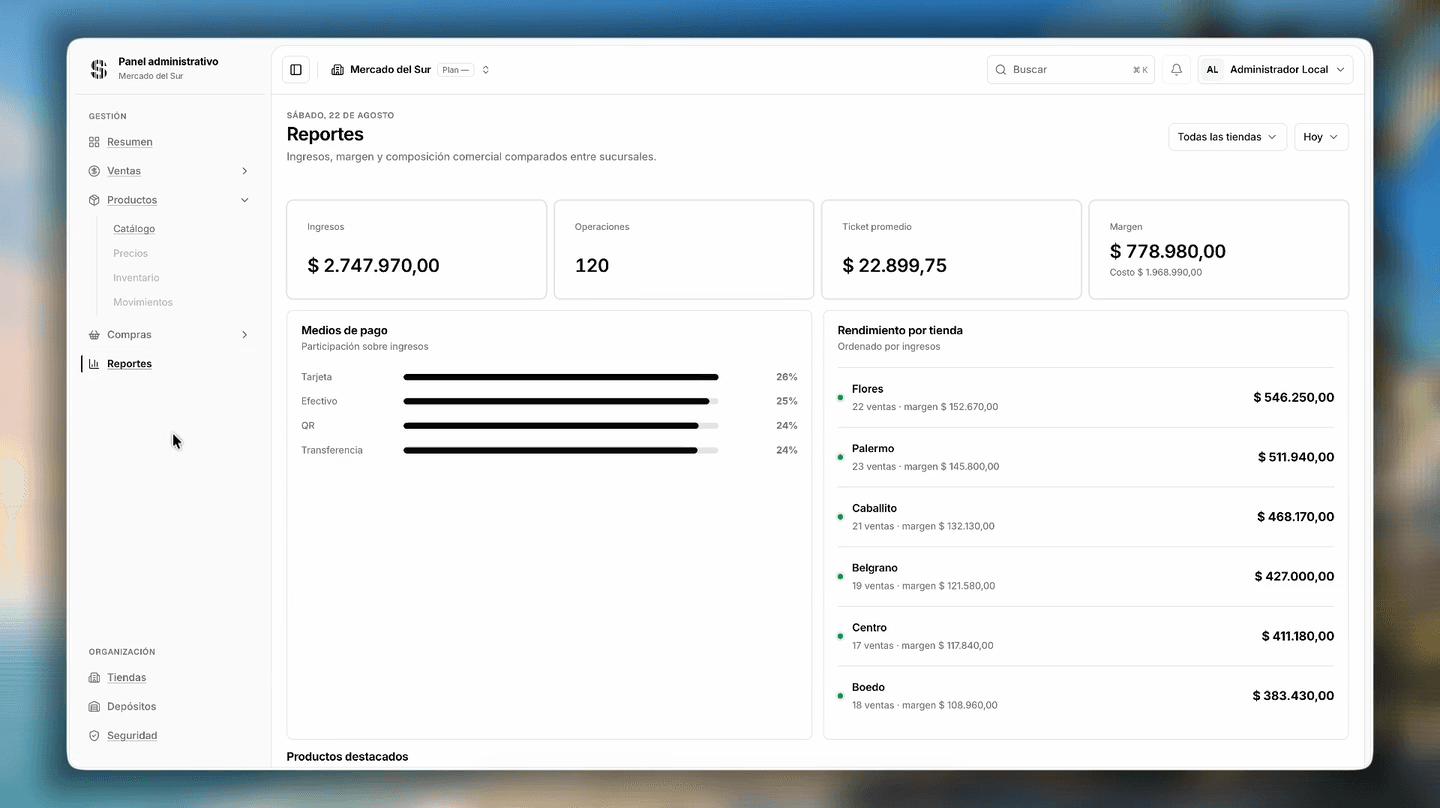Open the Precios submenu item
This screenshot has width=1440, height=808.
tap(131, 254)
